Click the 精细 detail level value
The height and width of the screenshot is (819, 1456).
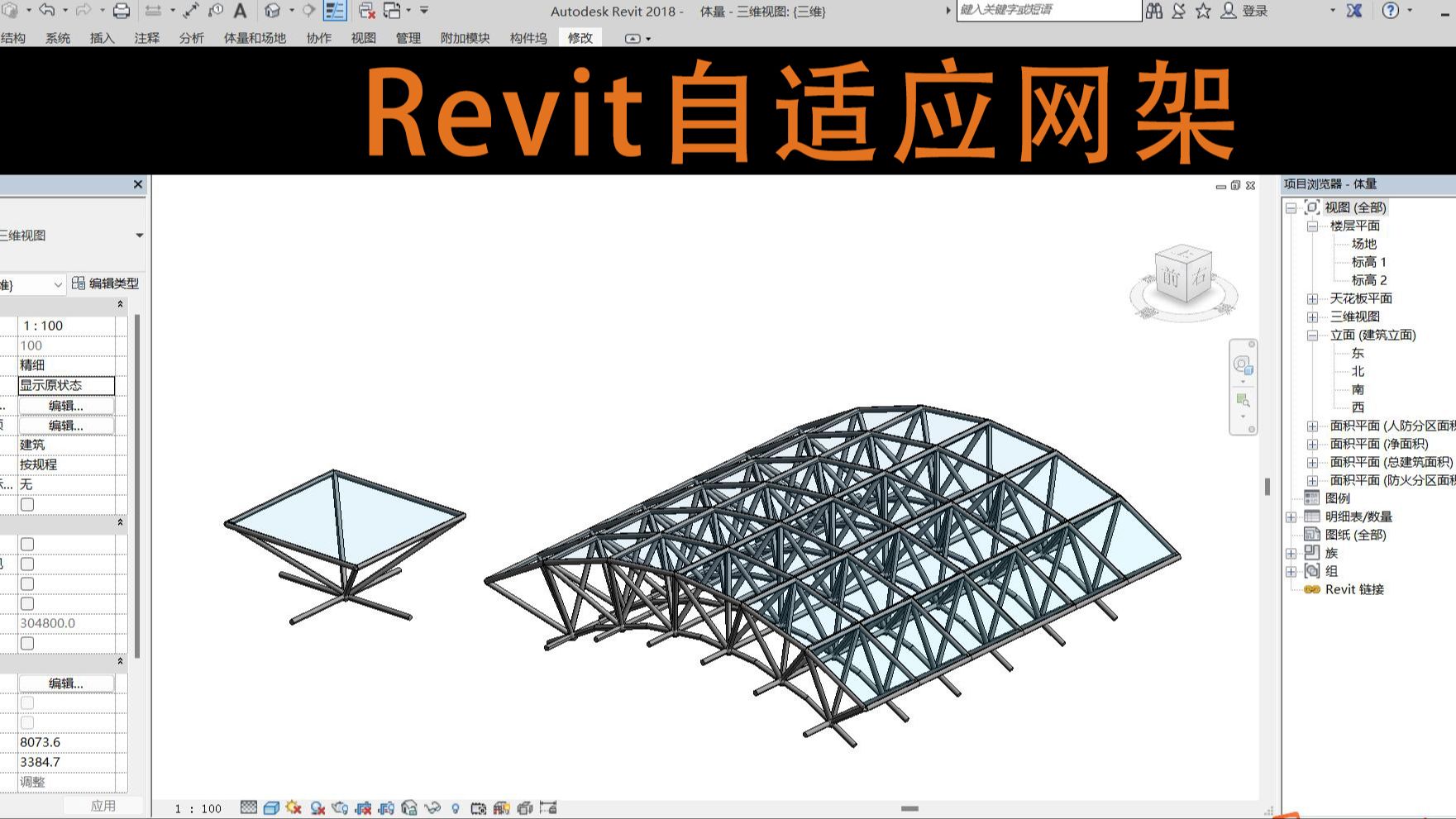(x=32, y=364)
